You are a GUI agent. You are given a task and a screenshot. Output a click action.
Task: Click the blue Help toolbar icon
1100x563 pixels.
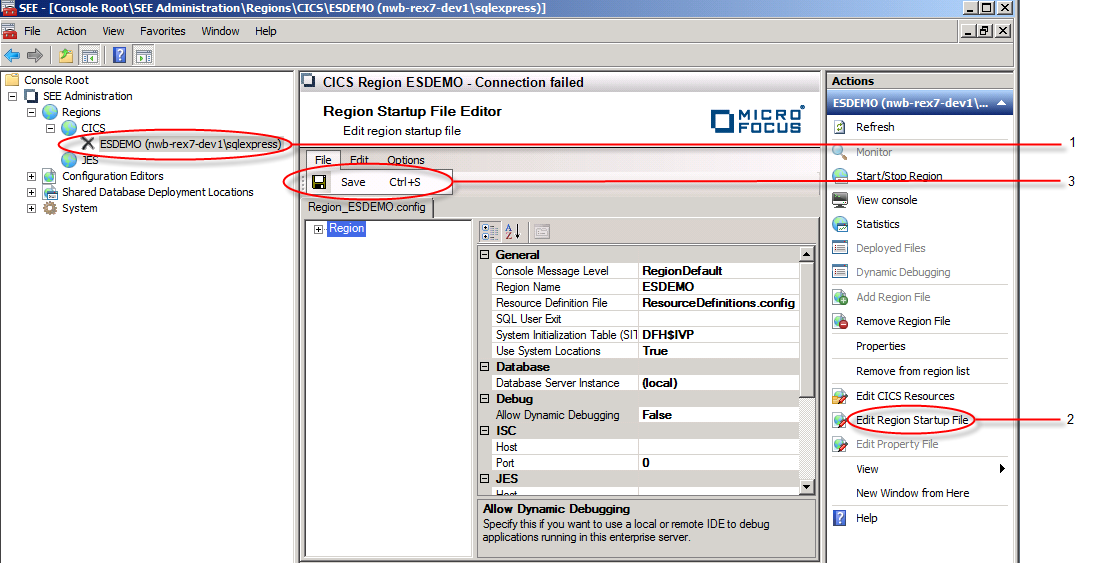(120, 55)
